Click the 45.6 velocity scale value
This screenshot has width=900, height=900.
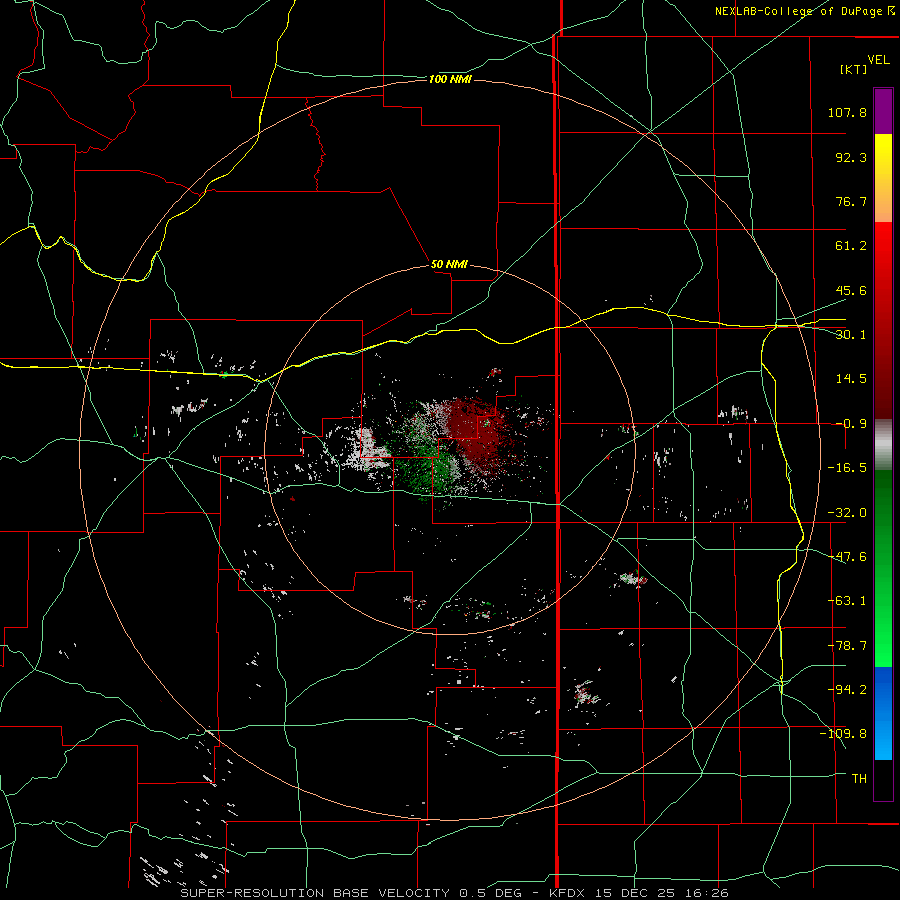coord(851,290)
